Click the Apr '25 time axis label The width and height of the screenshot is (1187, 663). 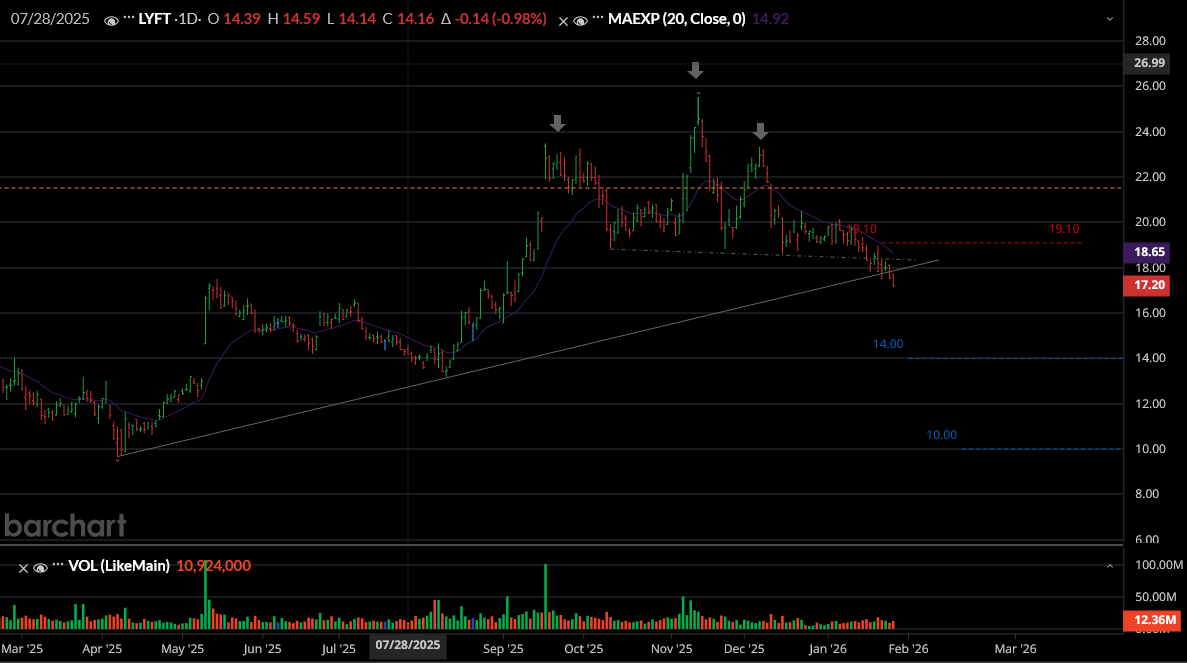101,649
